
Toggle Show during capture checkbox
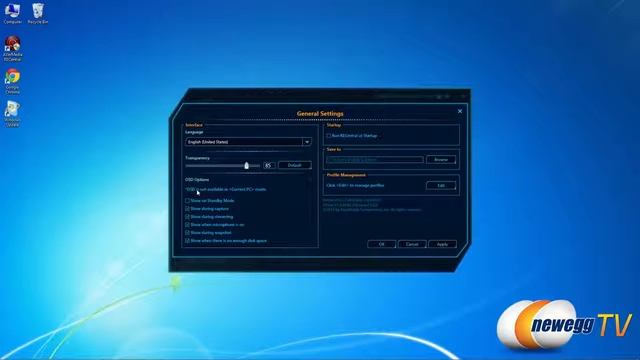(187, 209)
